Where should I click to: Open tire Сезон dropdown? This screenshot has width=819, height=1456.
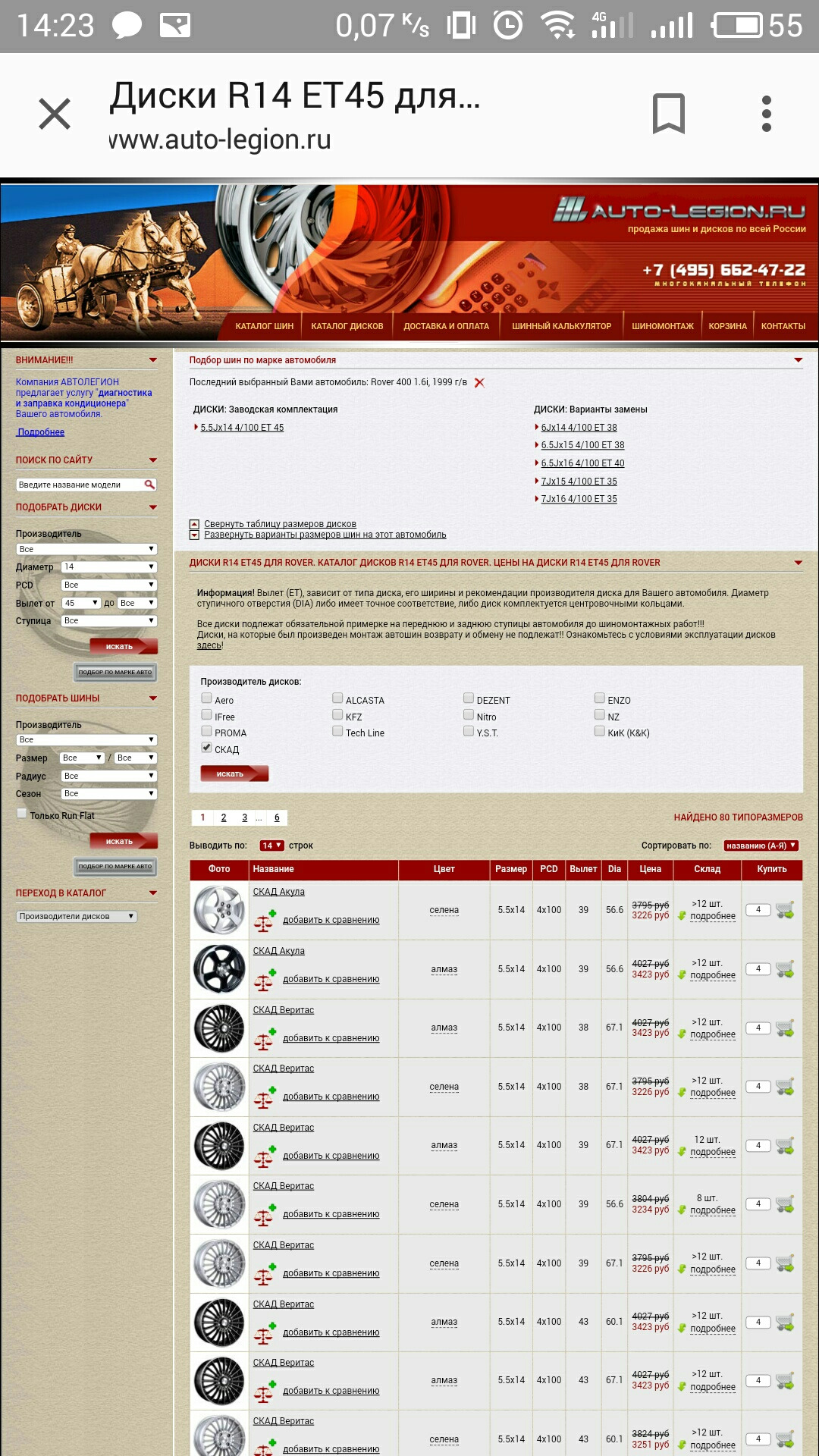109,794
